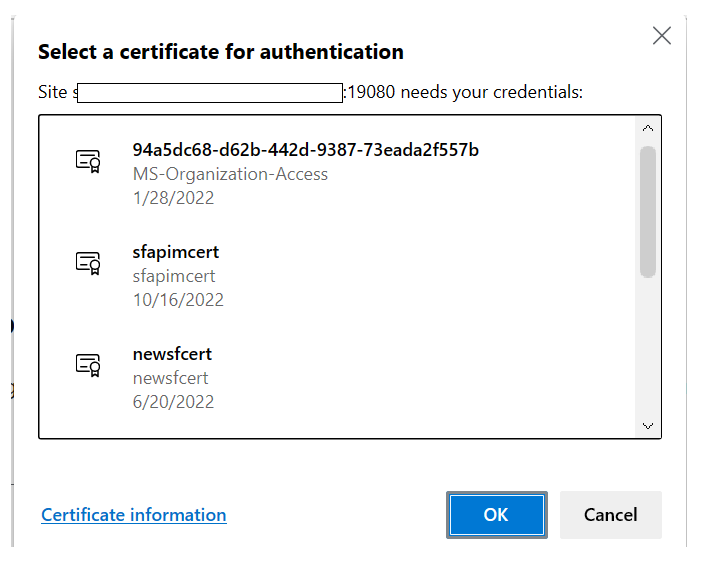Choose the bold newsfcert certificate title
This screenshot has height=565, width=704.
[x=172, y=354]
